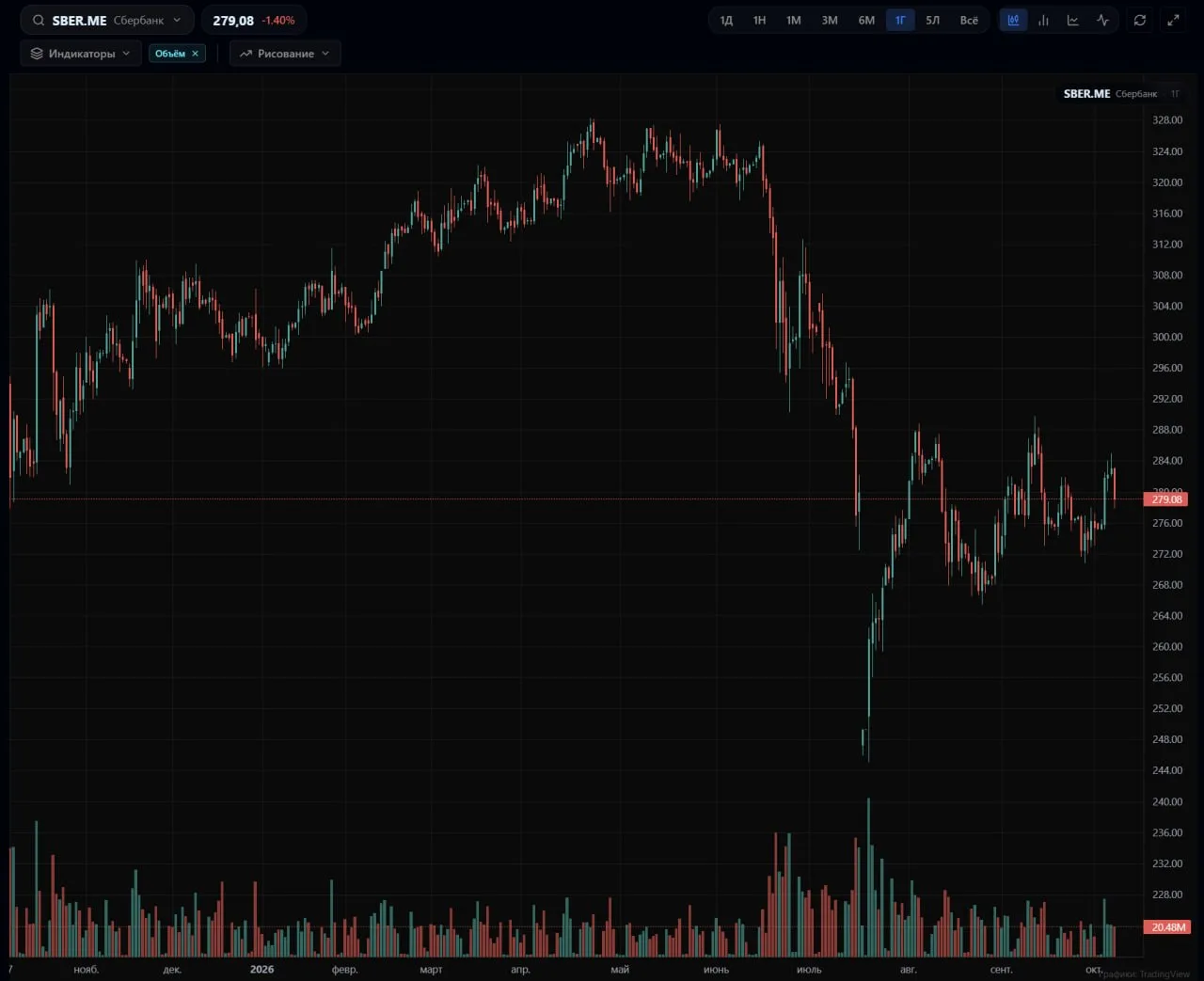Open the Рисование drawing tools dropdown

point(285,54)
